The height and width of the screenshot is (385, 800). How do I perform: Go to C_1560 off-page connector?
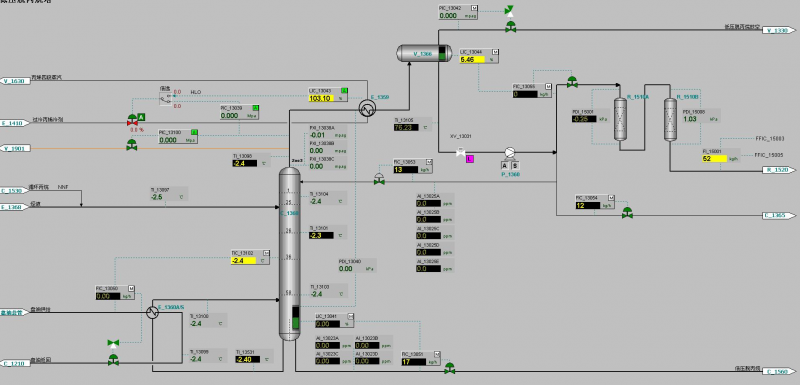[779, 372]
